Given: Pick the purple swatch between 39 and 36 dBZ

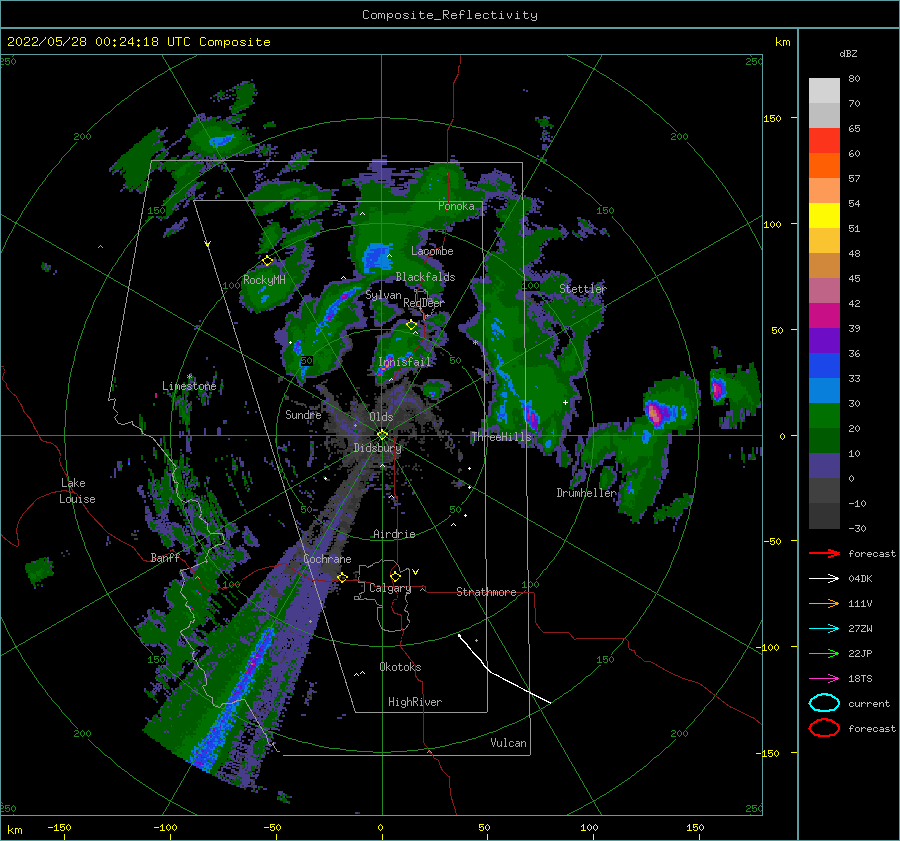Looking at the screenshot, I should click(824, 340).
